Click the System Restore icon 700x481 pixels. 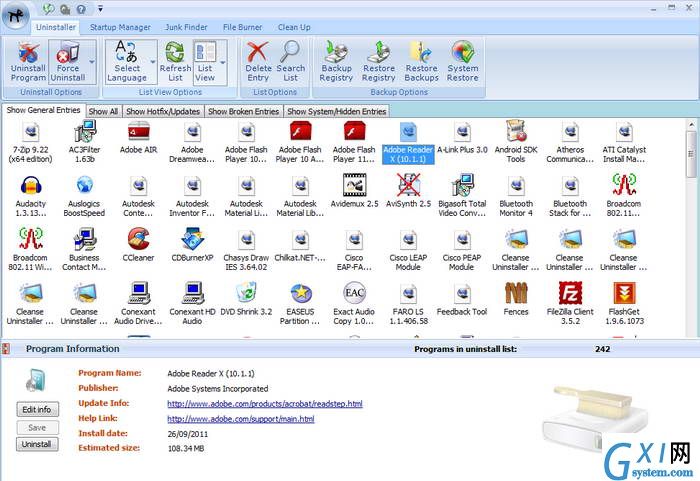(x=462, y=62)
